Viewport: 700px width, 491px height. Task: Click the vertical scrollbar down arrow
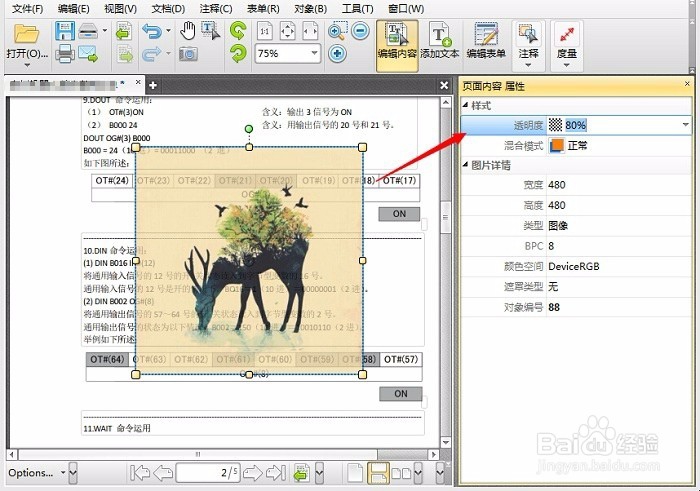pos(446,442)
